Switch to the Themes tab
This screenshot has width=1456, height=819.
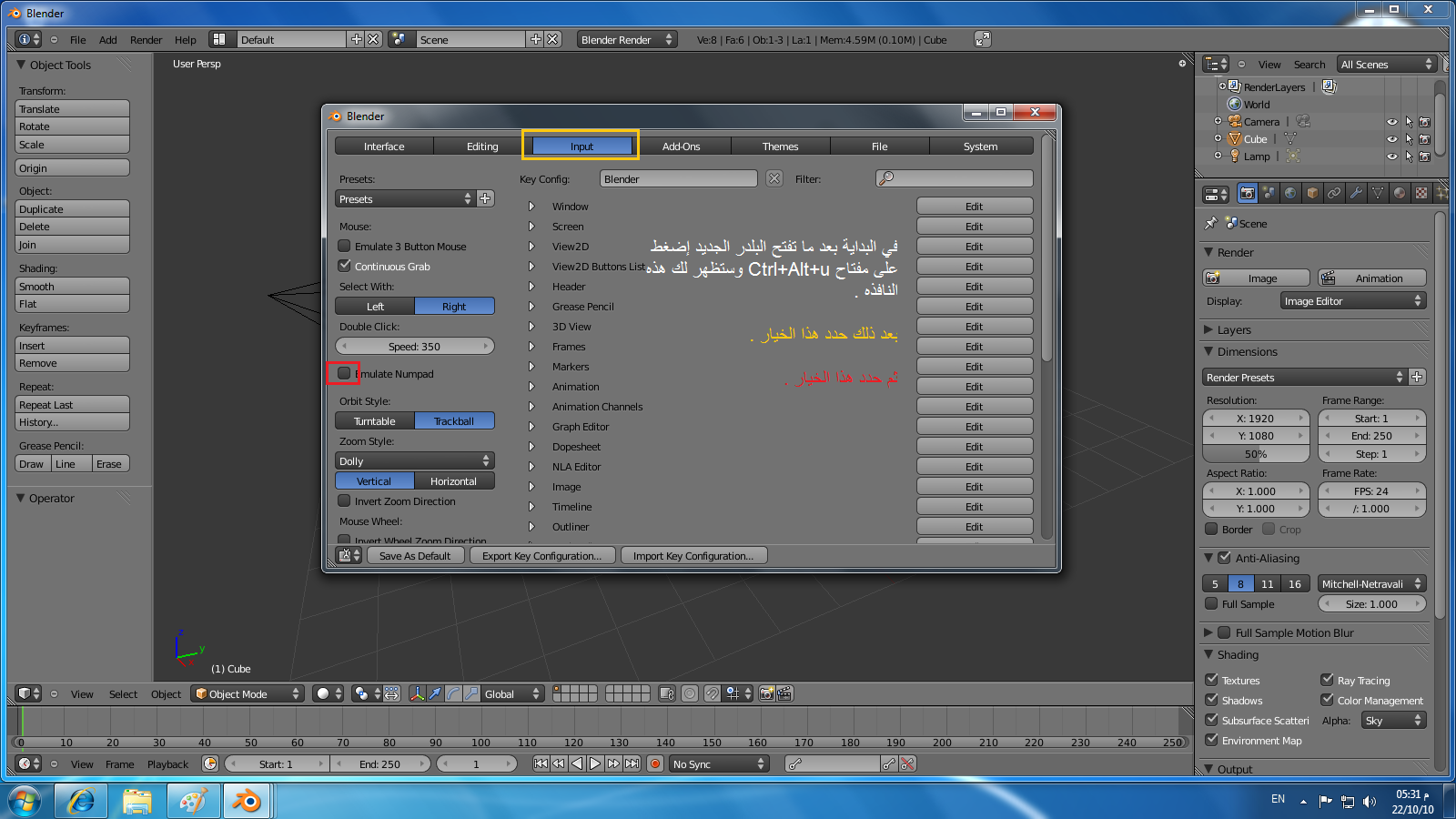(x=780, y=146)
